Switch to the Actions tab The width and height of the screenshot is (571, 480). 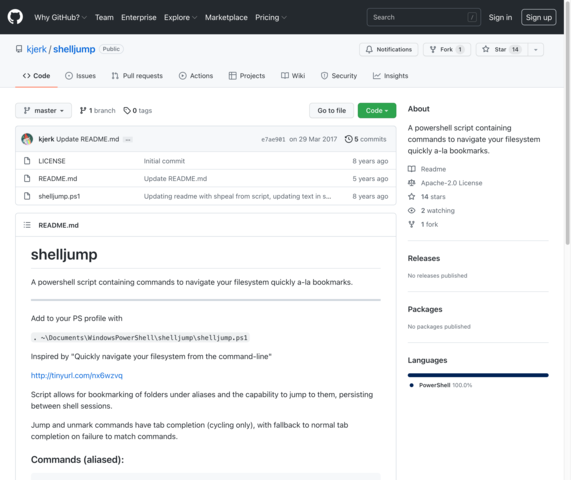(x=196, y=75)
